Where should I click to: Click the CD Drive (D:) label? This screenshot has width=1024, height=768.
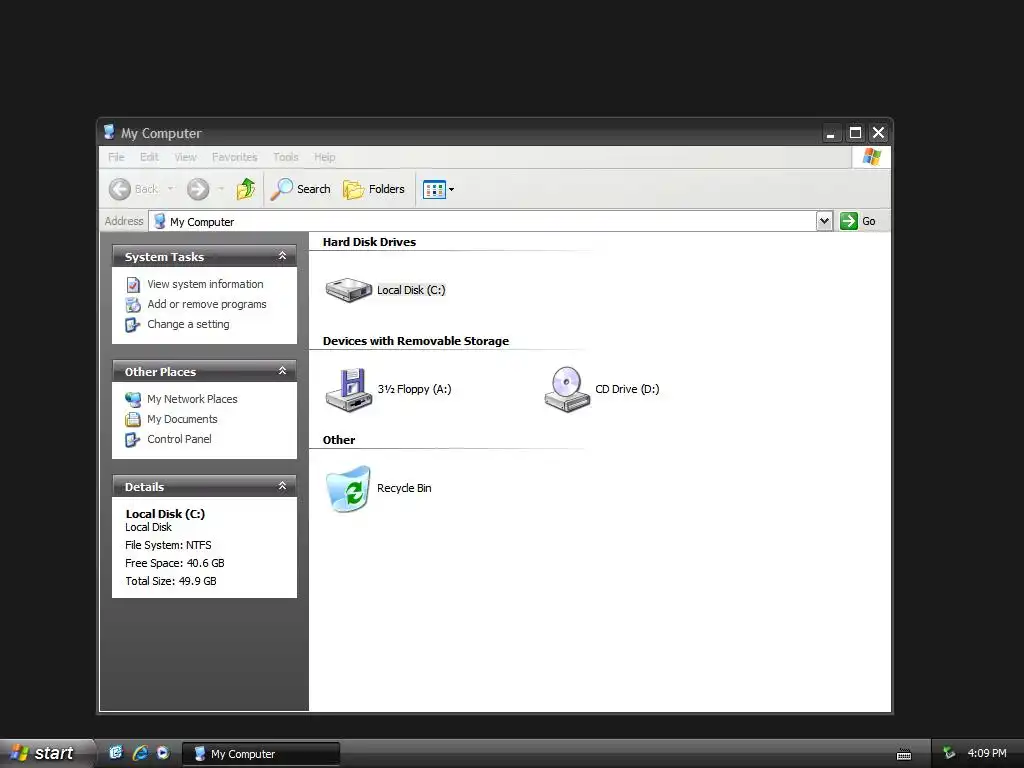[627, 389]
